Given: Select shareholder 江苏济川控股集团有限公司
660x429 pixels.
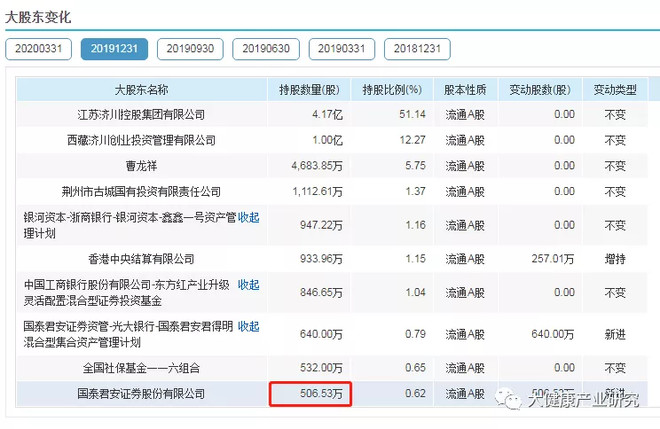Looking at the screenshot, I should 141,115.
